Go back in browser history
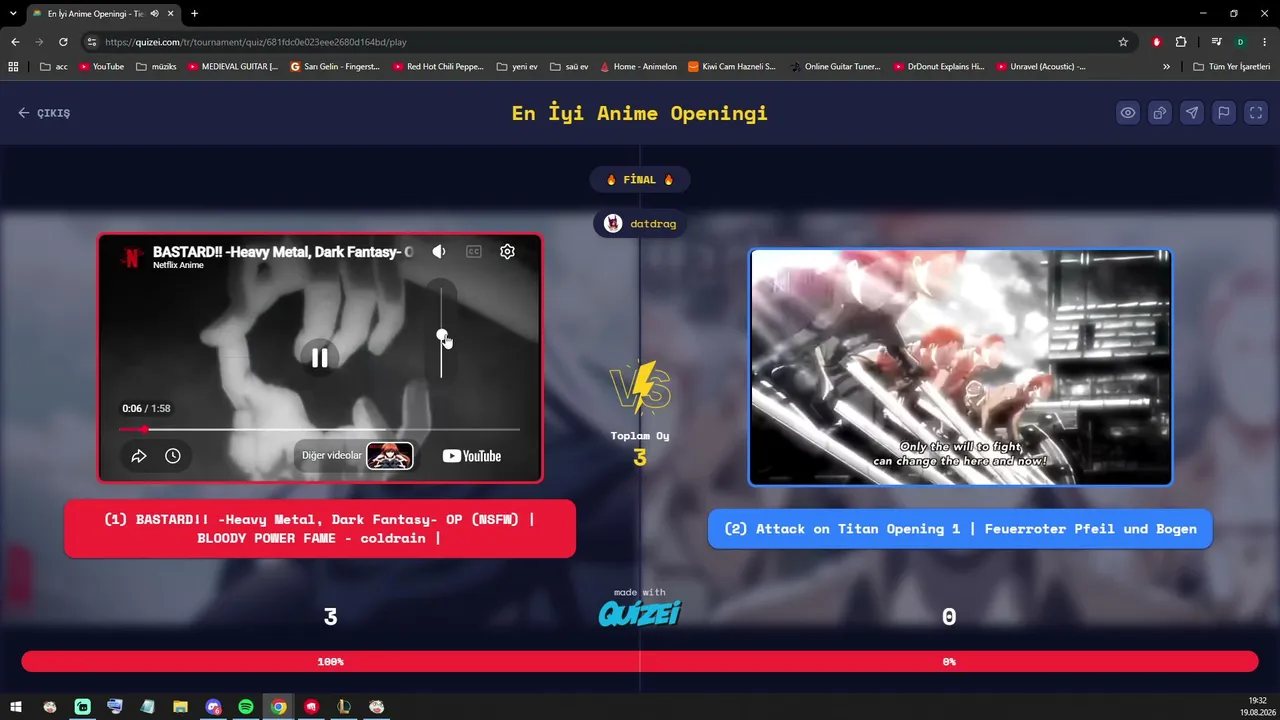 click(15, 42)
